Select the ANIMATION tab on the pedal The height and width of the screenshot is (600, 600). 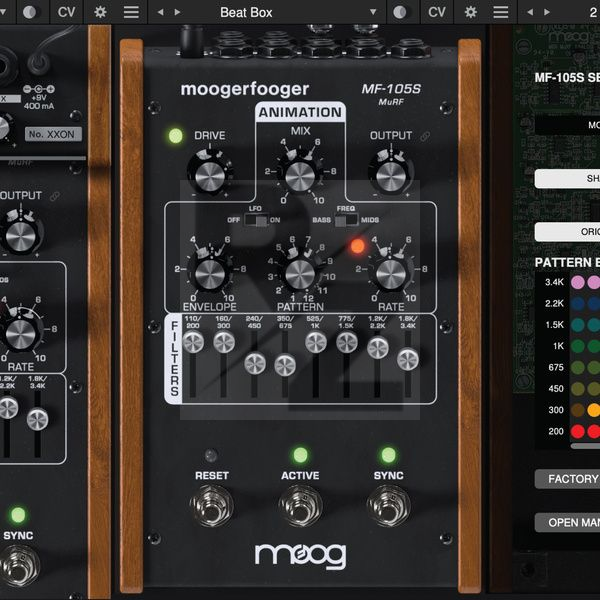300,112
